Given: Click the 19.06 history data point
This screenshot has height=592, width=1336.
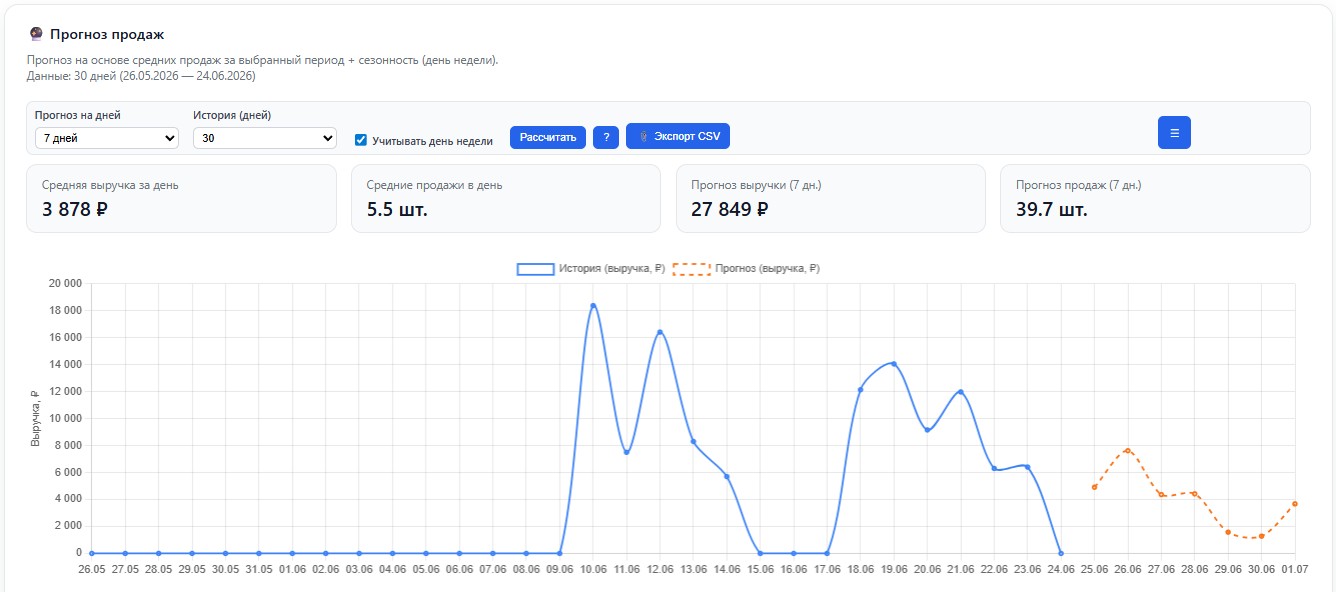Looking at the screenshot, I should pyautogui.click(x=894, y=363).
